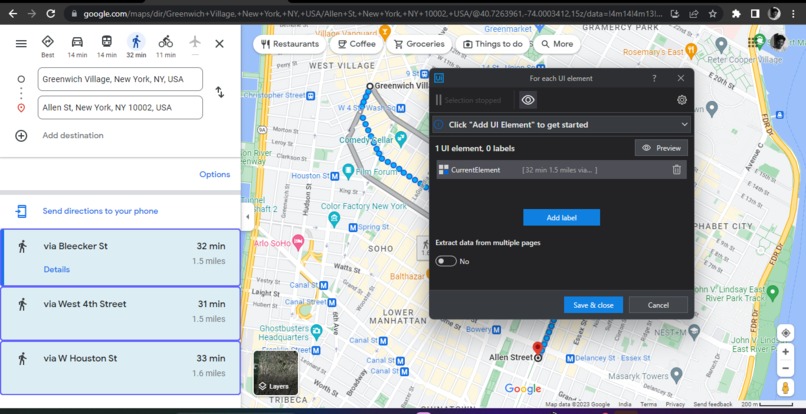806x414 pixels.
Task: Click the Send feedback link
Action: (712, 404)
